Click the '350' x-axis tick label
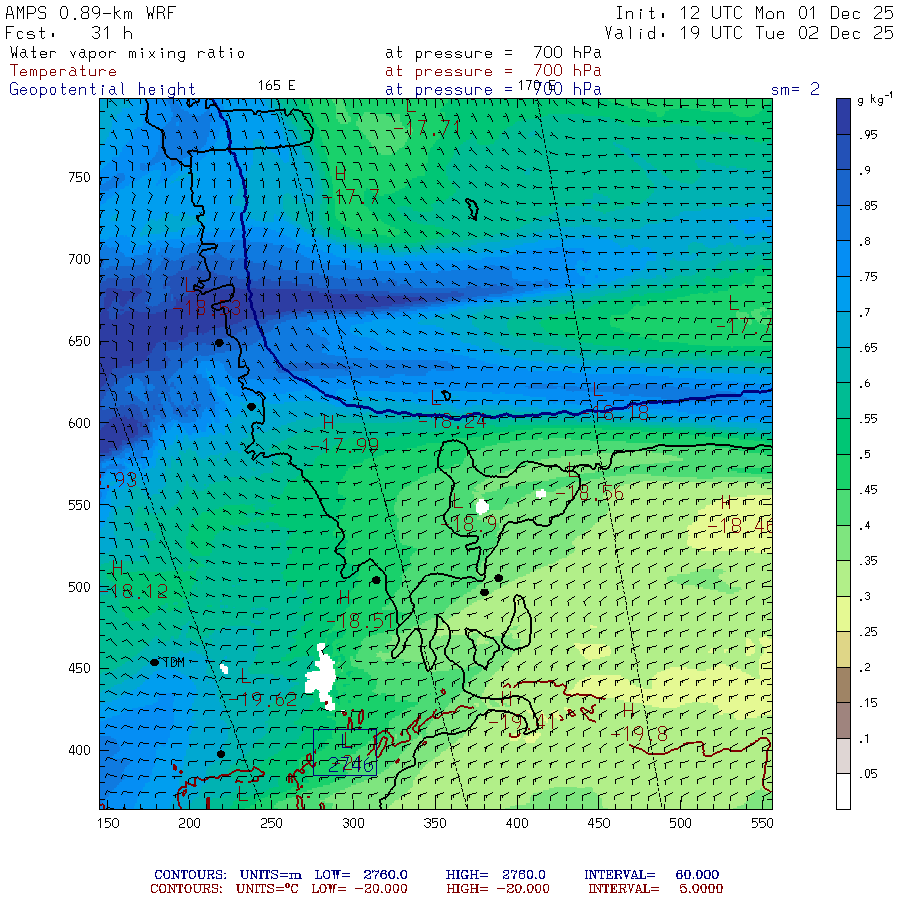Screen dimensions: 900x900 click(x=435, y=823)
